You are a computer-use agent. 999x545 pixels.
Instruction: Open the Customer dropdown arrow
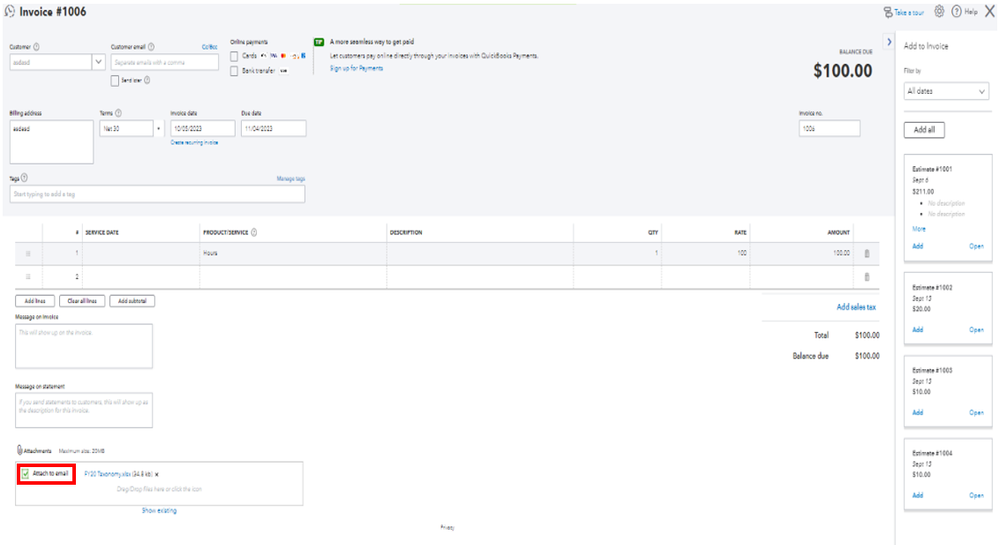[99, 62]
